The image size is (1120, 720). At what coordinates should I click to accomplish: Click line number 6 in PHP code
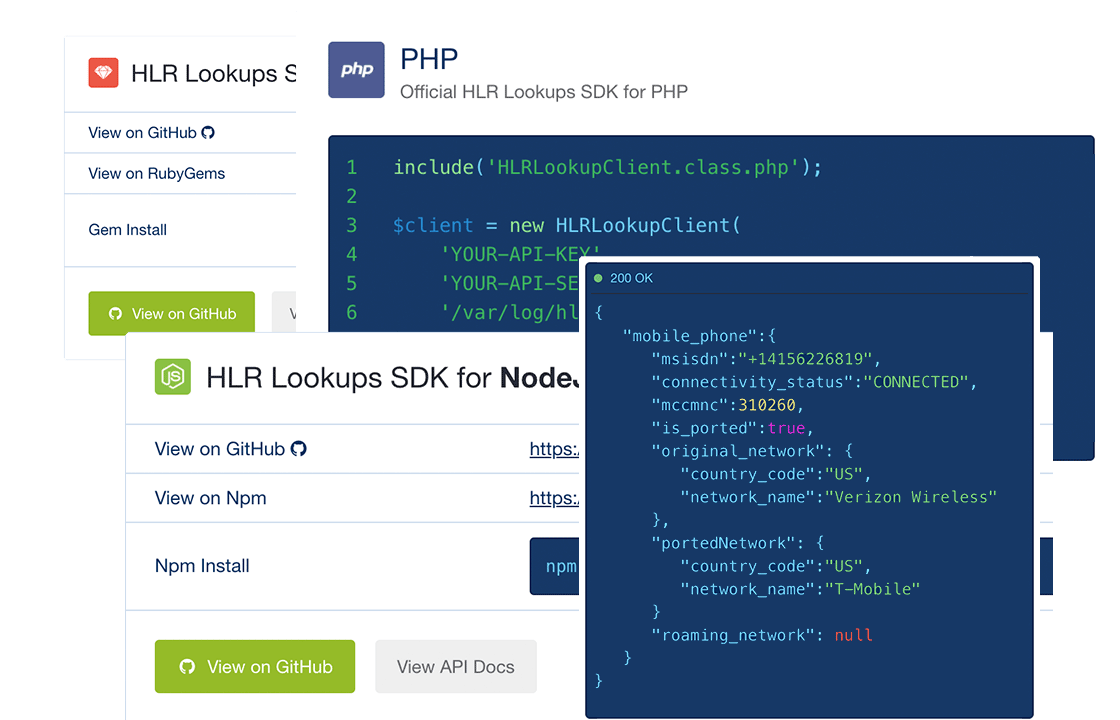[351, 312]
